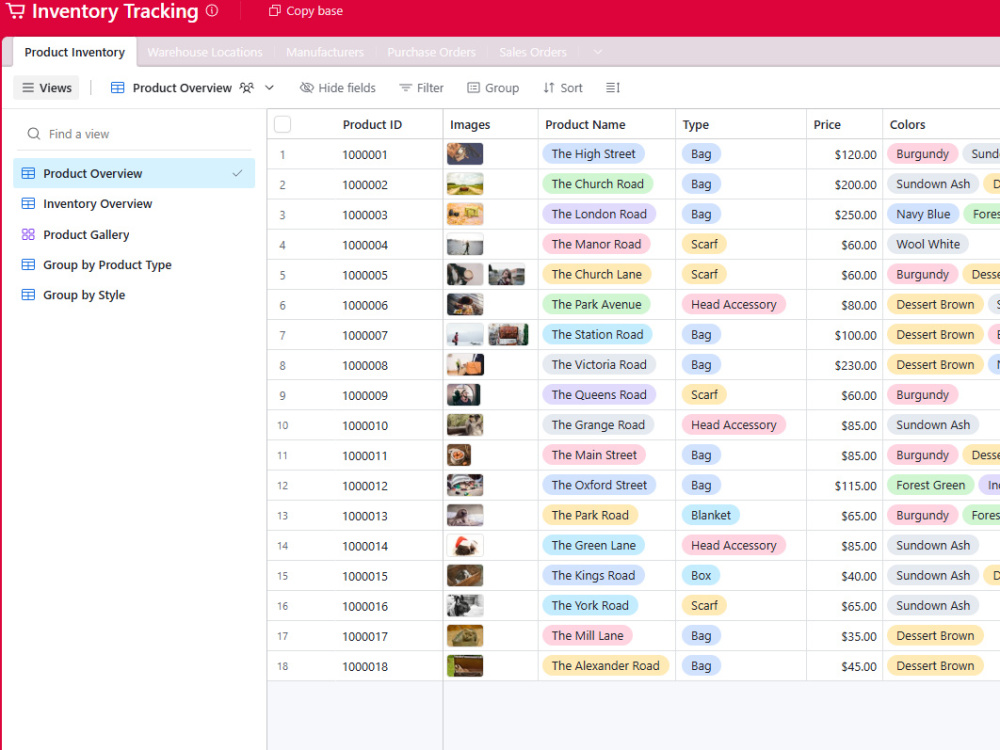Focus the Find a view search field

click(134, 134)
